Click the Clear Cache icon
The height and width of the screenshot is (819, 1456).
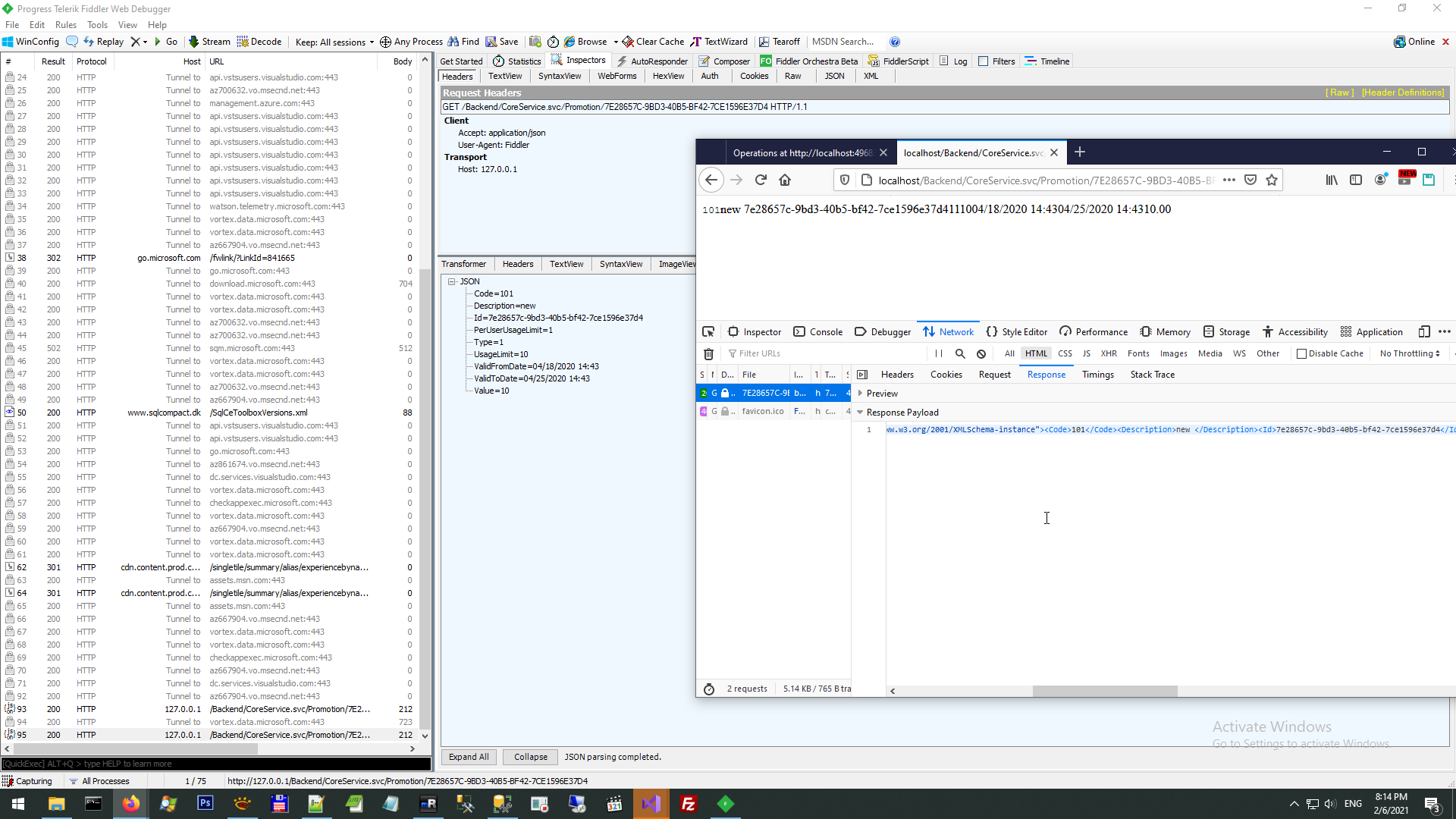[628, 42]
